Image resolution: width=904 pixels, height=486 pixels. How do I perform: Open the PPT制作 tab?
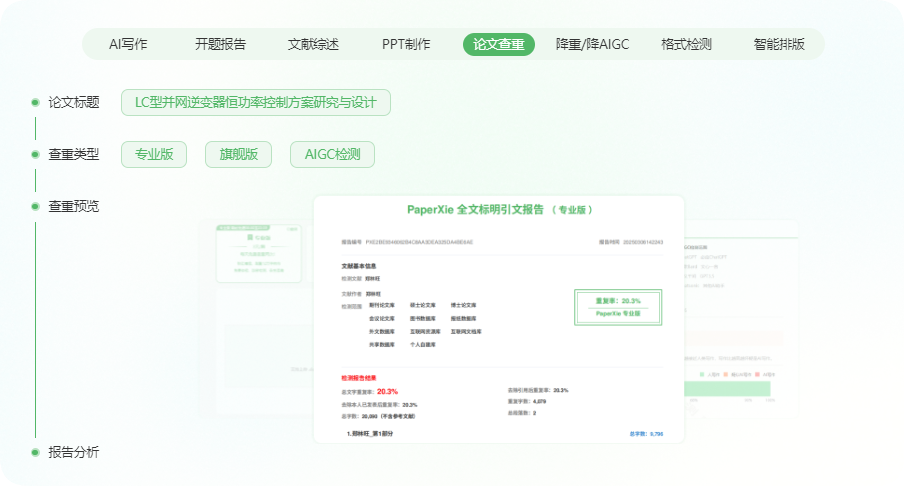[x=406, y=44]
